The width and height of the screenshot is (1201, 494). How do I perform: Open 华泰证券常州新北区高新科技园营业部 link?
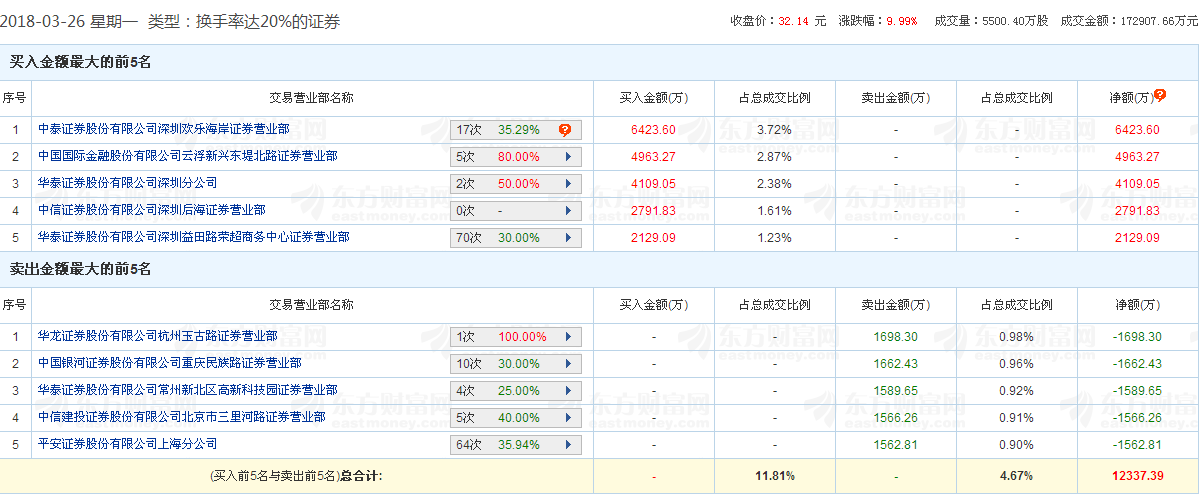pos(187,390)
